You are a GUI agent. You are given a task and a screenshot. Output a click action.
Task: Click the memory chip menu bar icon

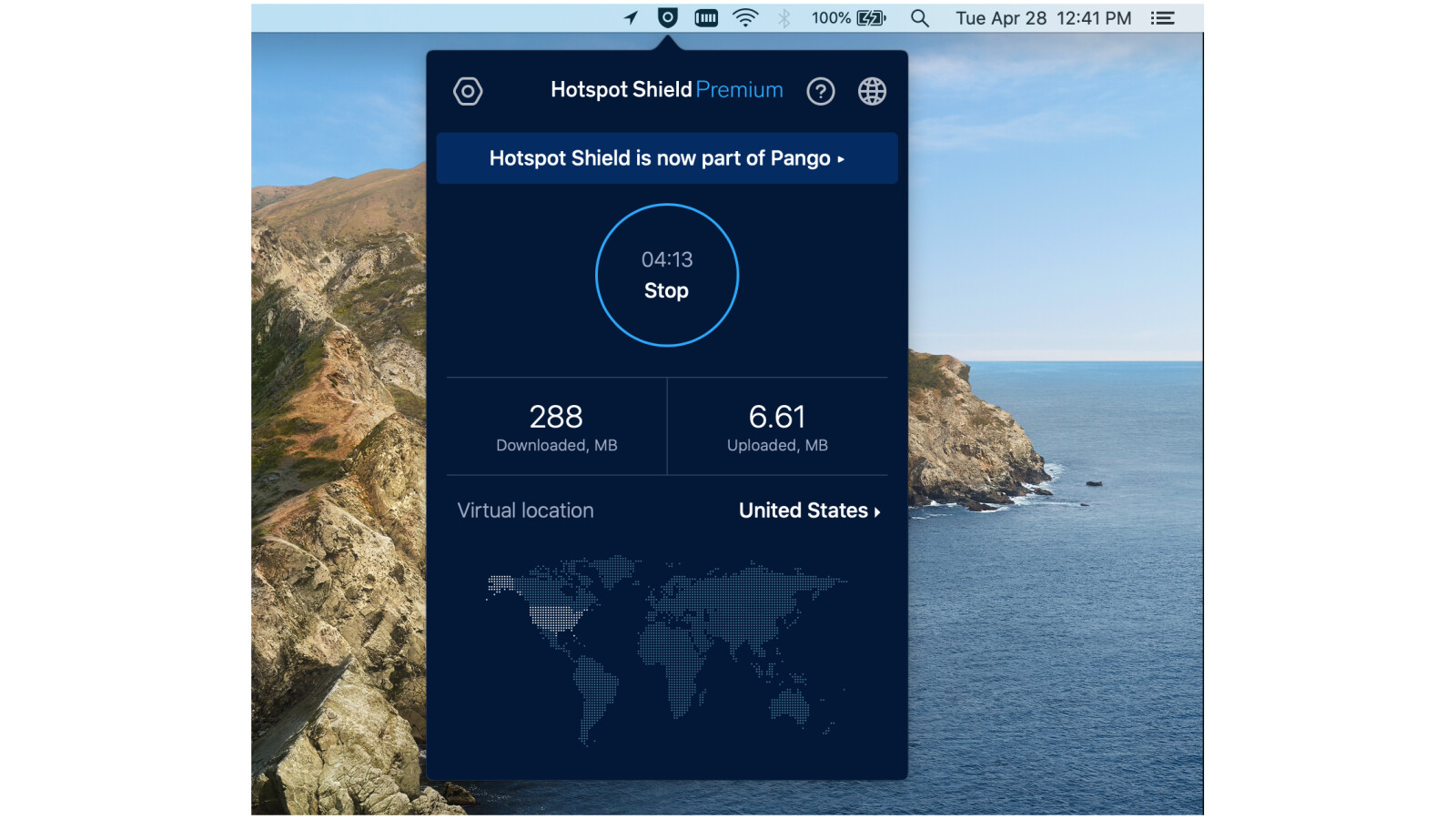(706, 18)
